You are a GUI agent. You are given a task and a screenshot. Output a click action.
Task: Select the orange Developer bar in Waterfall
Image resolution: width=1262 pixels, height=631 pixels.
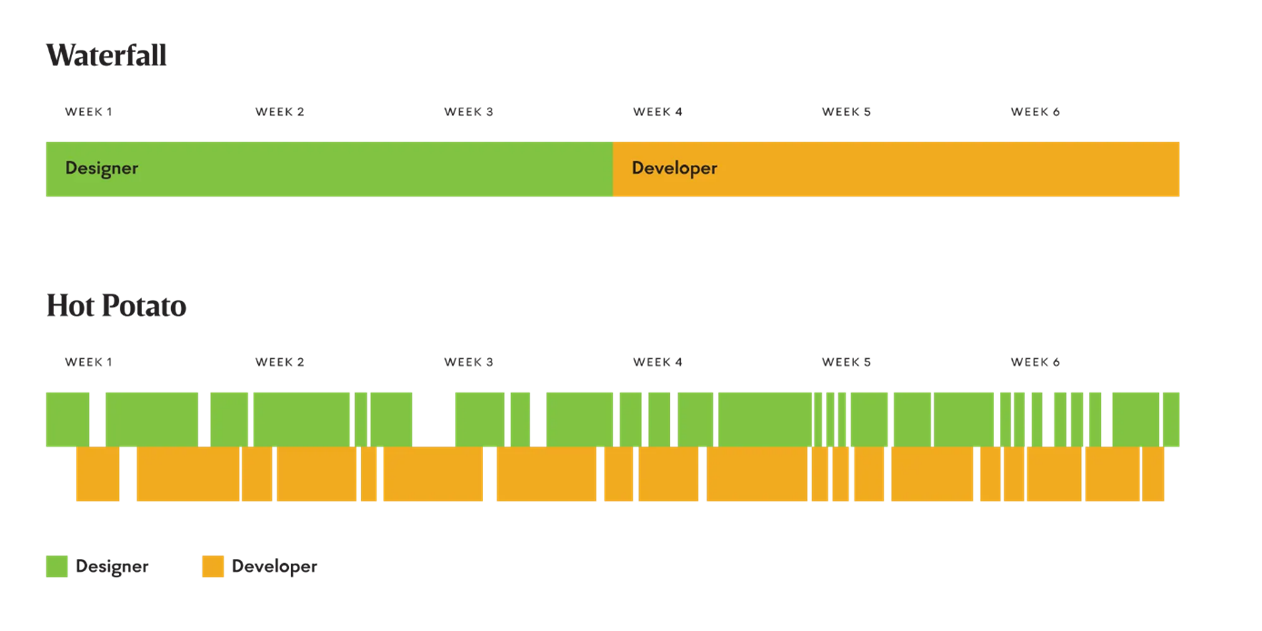click(x=896, y=169)
